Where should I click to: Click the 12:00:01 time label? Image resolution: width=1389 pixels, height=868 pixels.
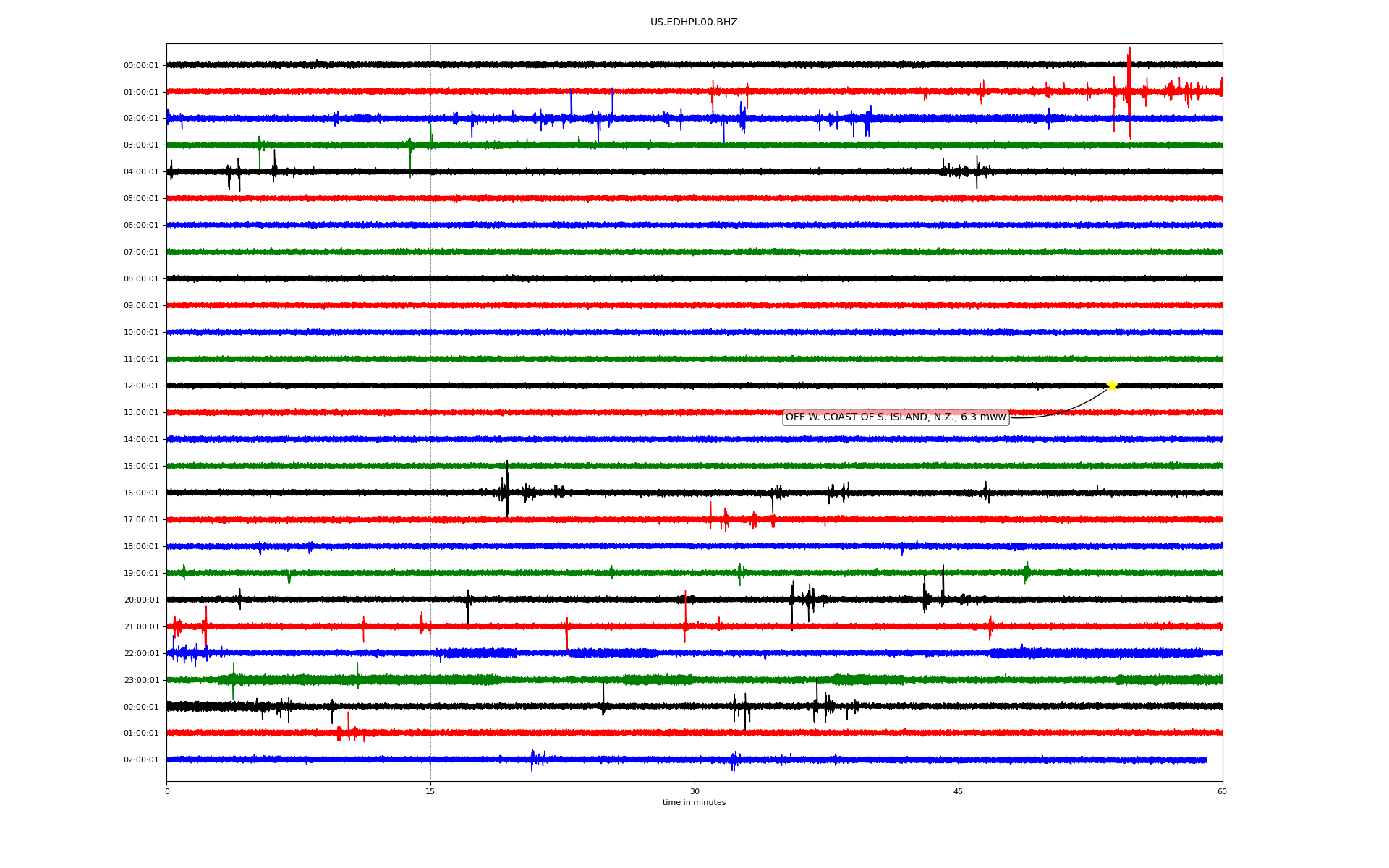click(x=141, y=386)
